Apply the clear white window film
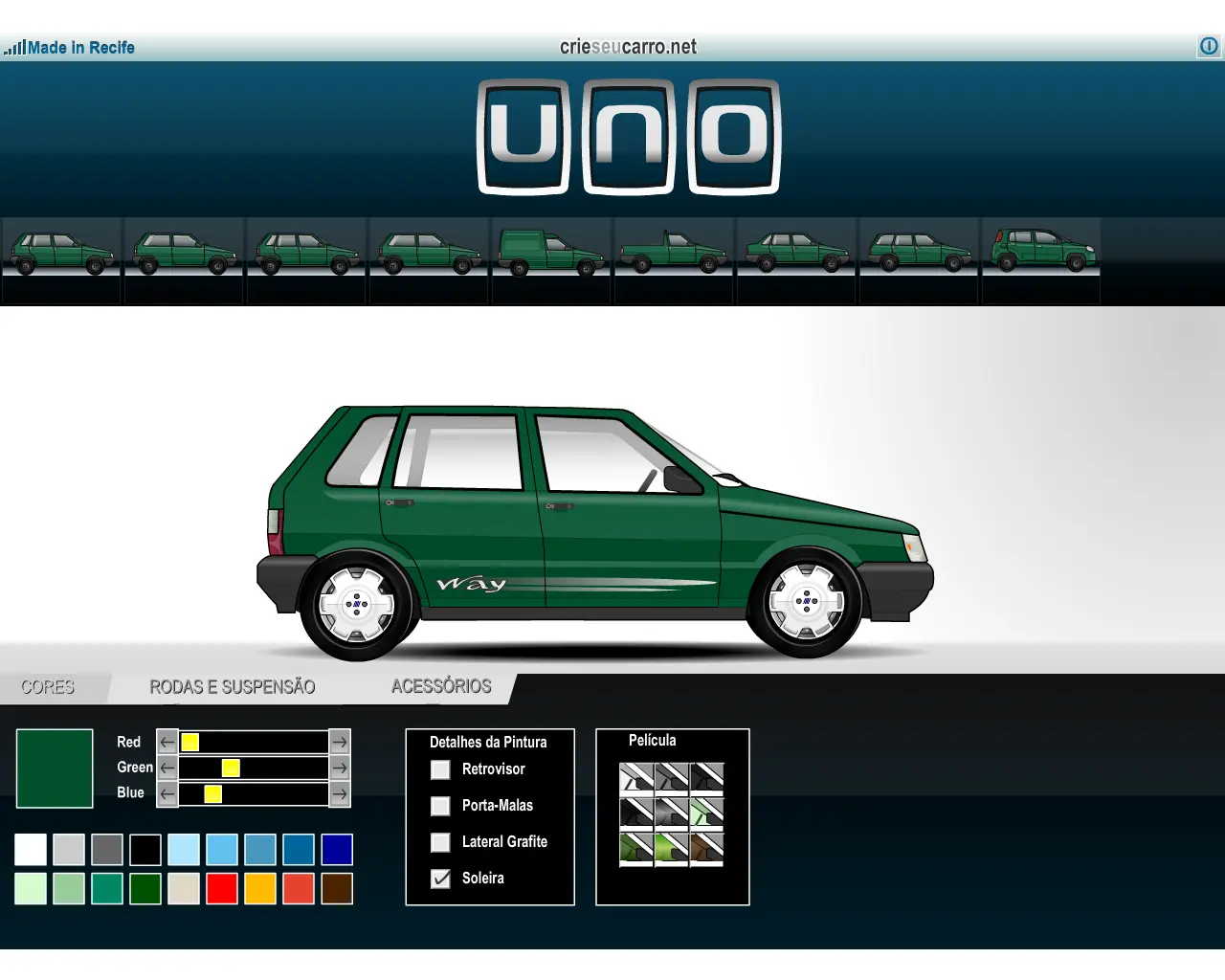 (636, 778)
